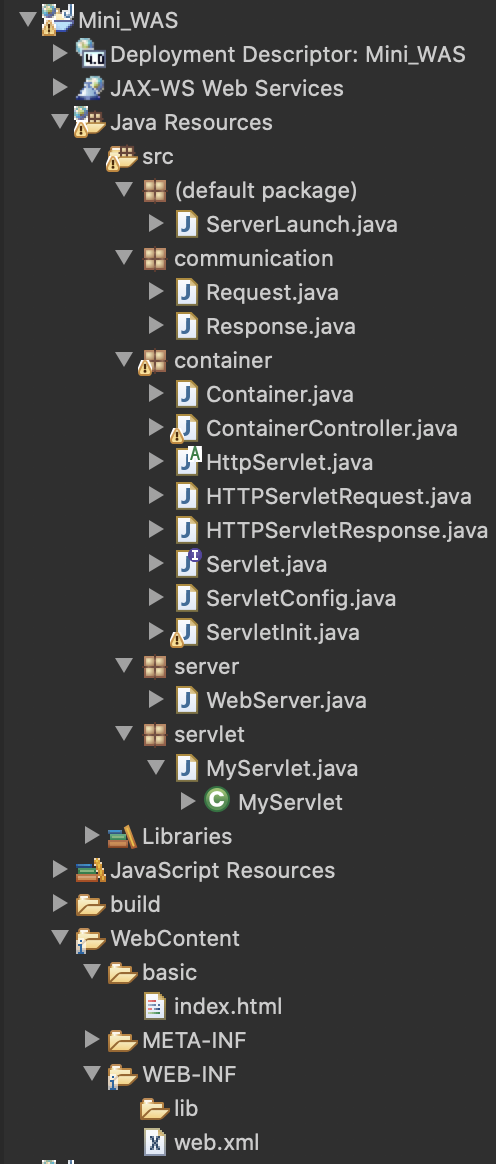Expand the Libraries node

point(92,835)
